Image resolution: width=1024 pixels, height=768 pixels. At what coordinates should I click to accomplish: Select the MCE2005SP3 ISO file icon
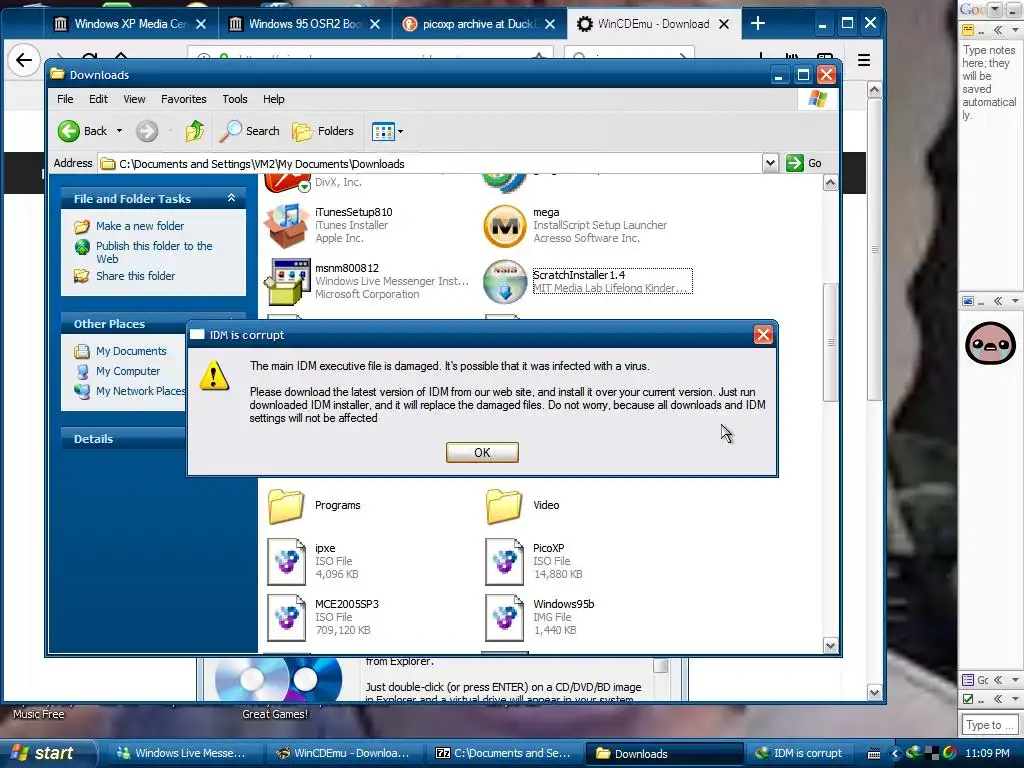coord(286,618)
